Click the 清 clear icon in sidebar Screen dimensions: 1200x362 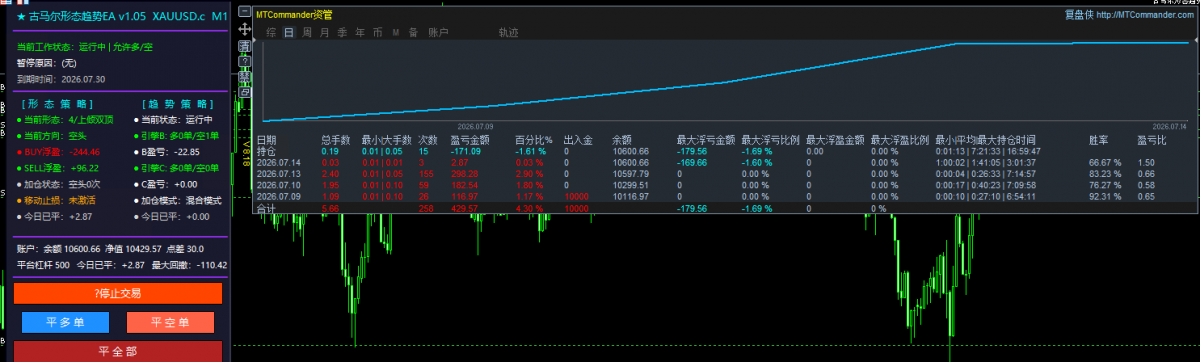(x=244, y=46)
